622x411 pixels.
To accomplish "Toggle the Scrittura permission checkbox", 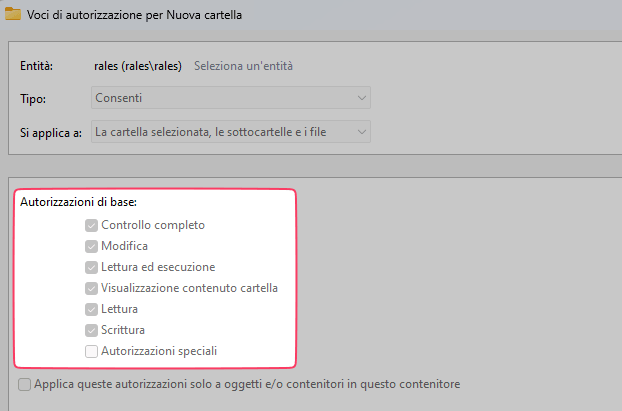I will (92, 330).
